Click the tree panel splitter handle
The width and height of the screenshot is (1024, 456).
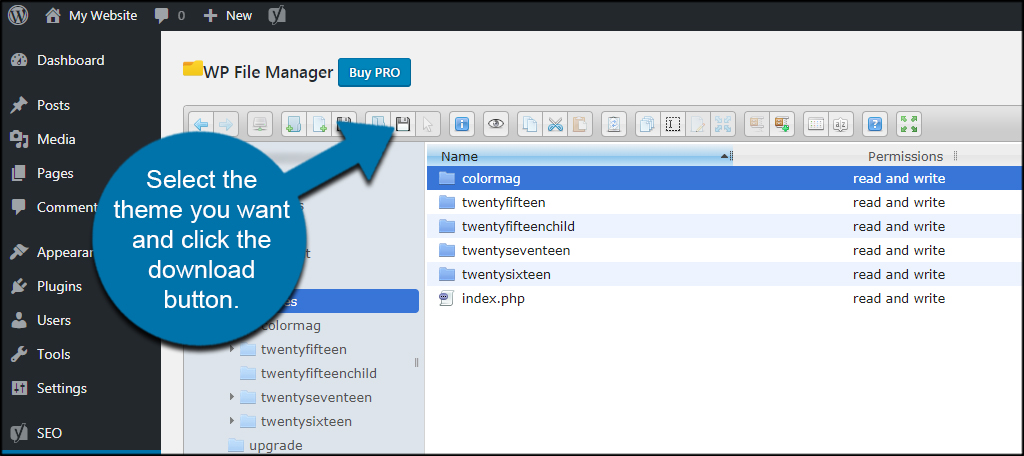pos(417,363)
